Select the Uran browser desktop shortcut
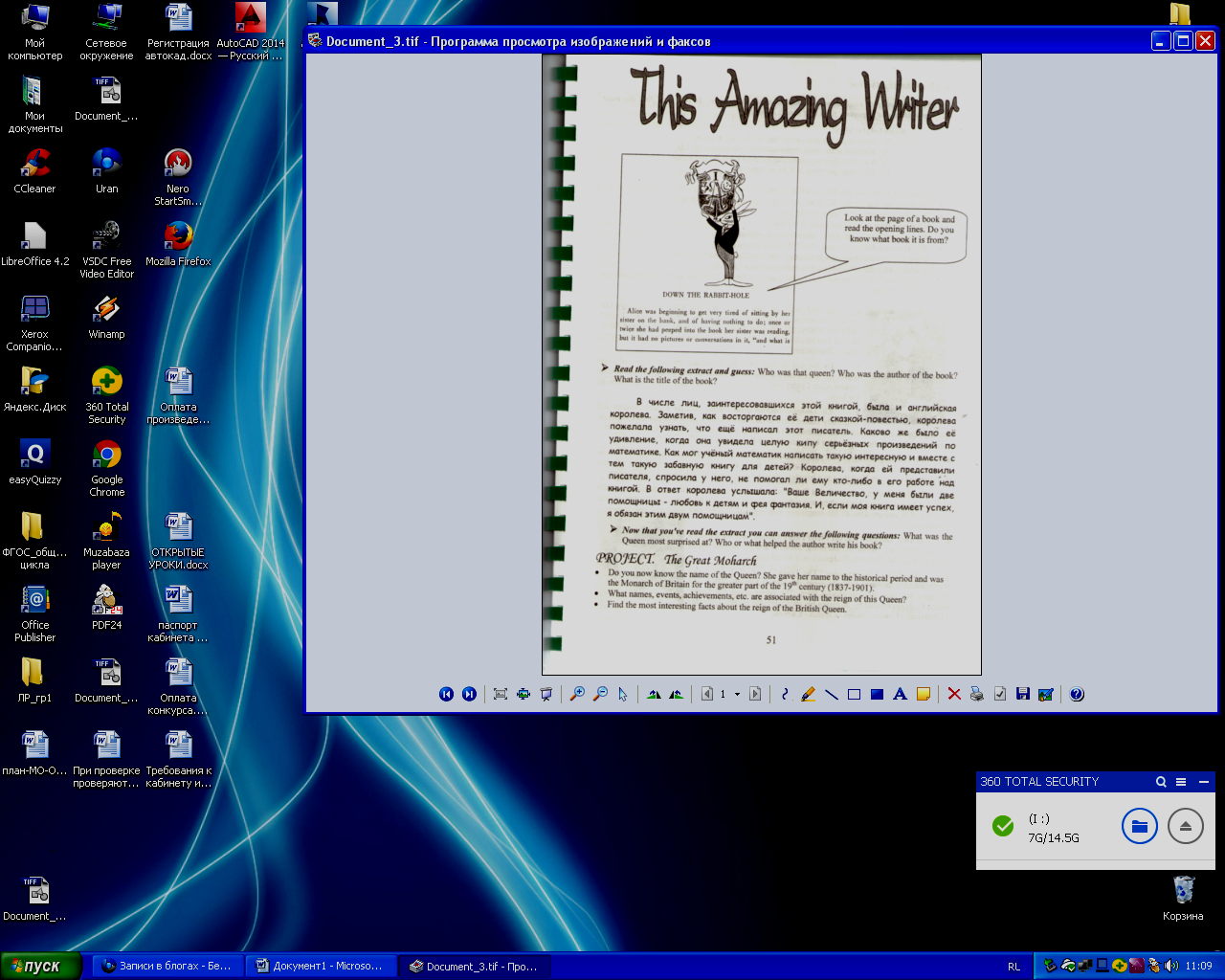 coord(106,171)
